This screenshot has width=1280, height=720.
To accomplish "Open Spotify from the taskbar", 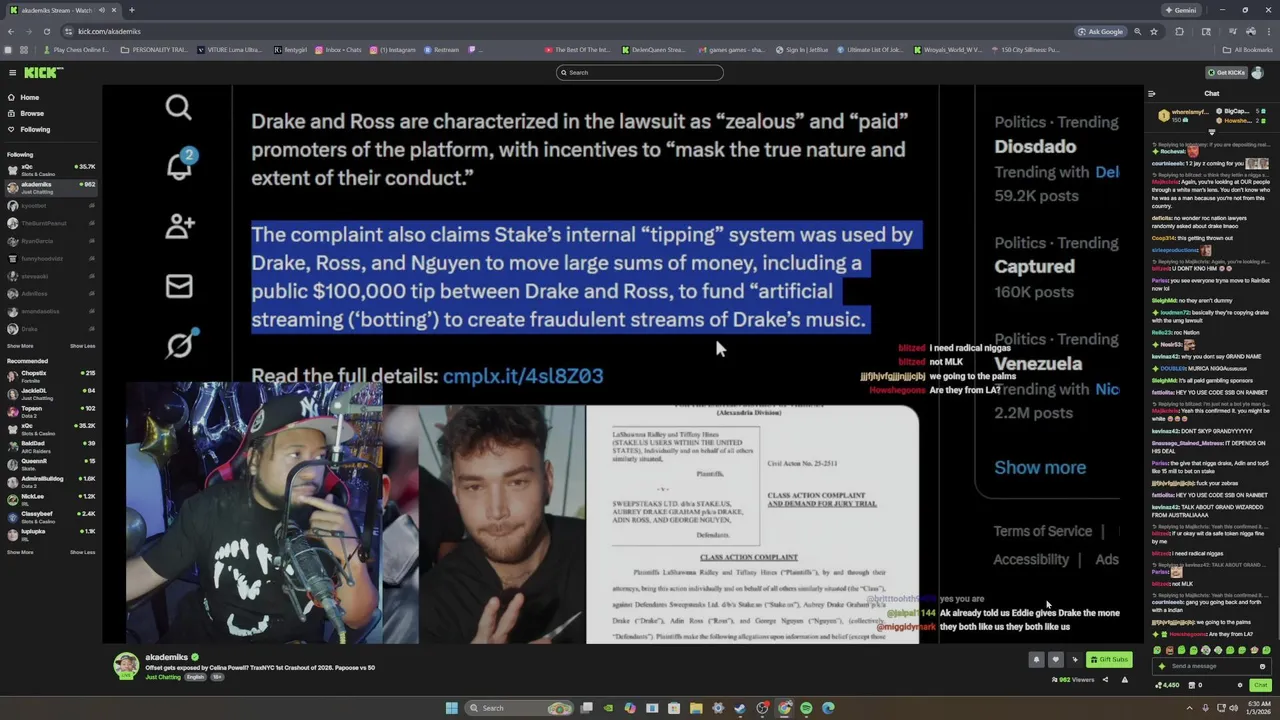I will pyautogui.click(x=806, y=708).
